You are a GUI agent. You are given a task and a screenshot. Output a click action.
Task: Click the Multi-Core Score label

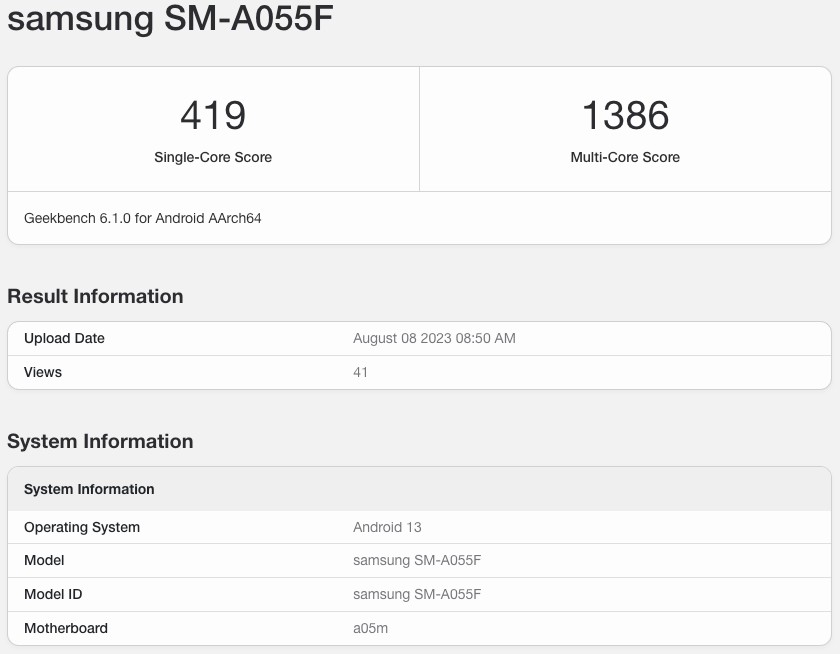coord(625,157)
